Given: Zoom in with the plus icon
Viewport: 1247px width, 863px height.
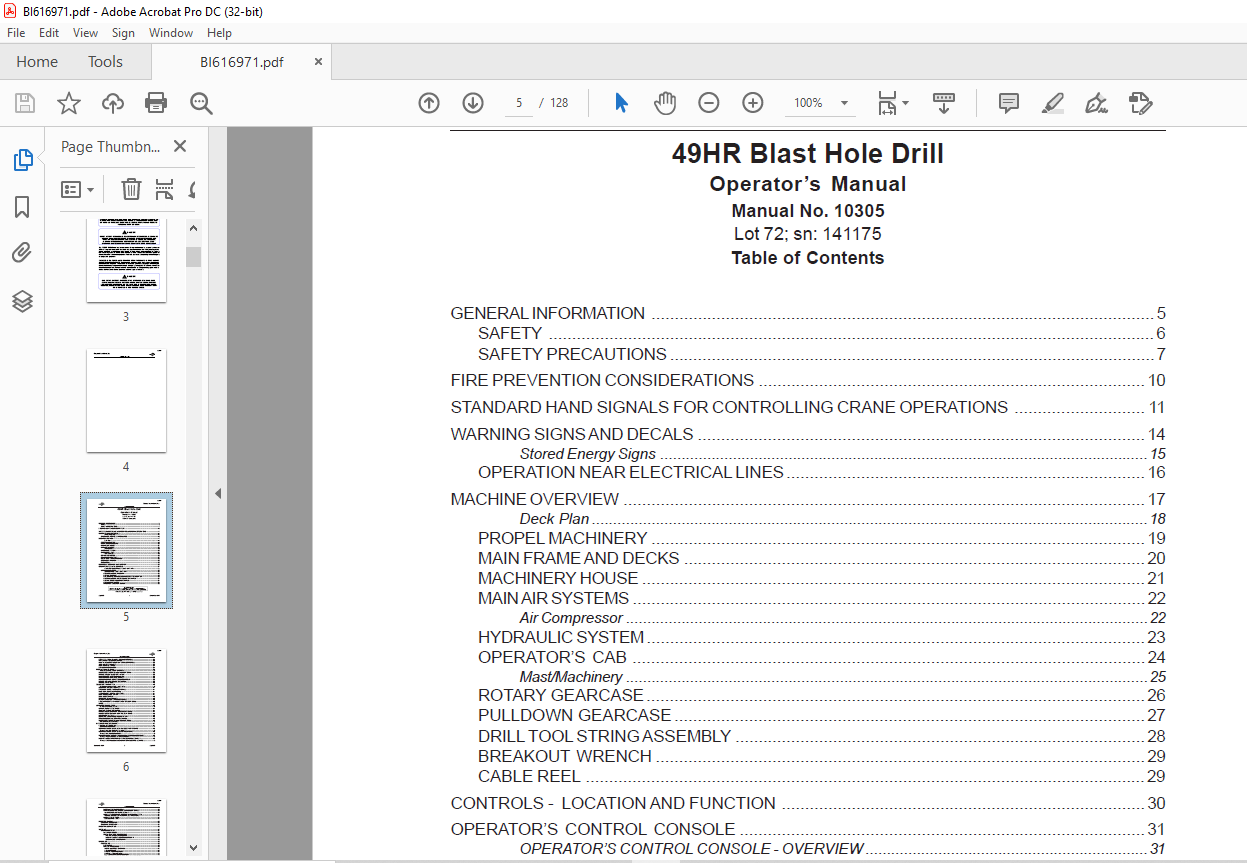Looking at the screenshot, I should 753,103.
